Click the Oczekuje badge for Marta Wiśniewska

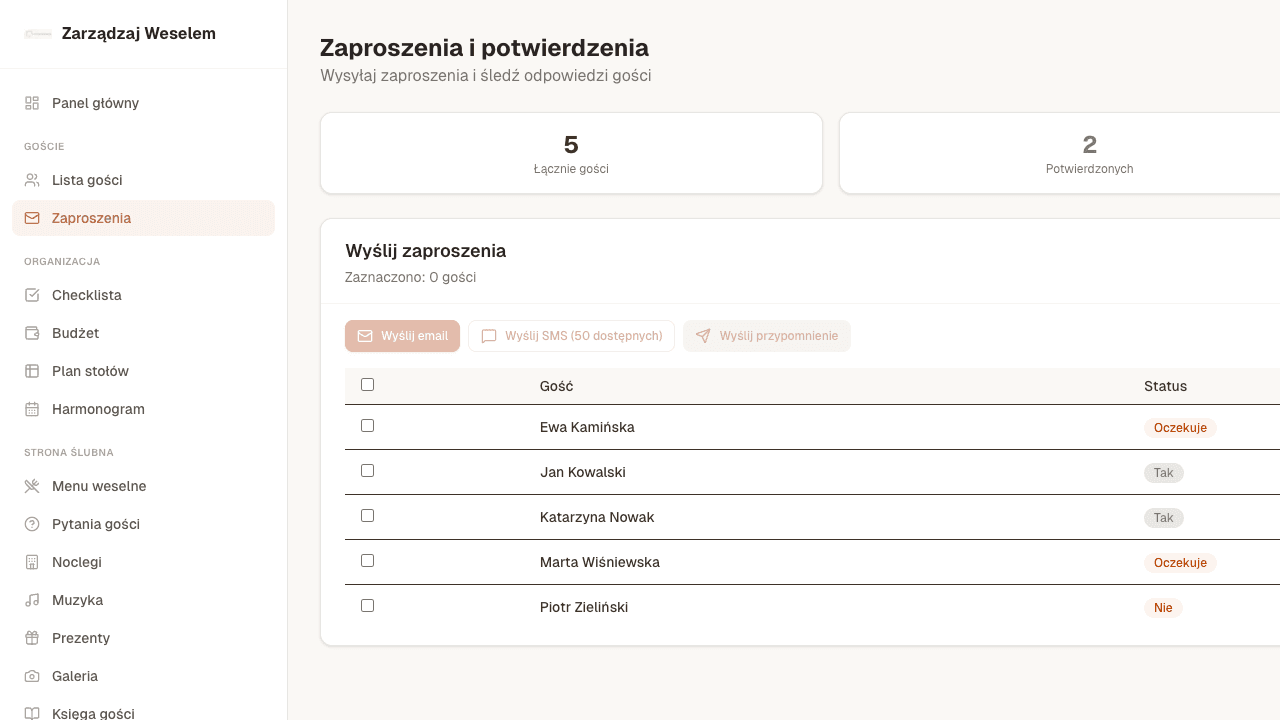[x=1180, y=563]
